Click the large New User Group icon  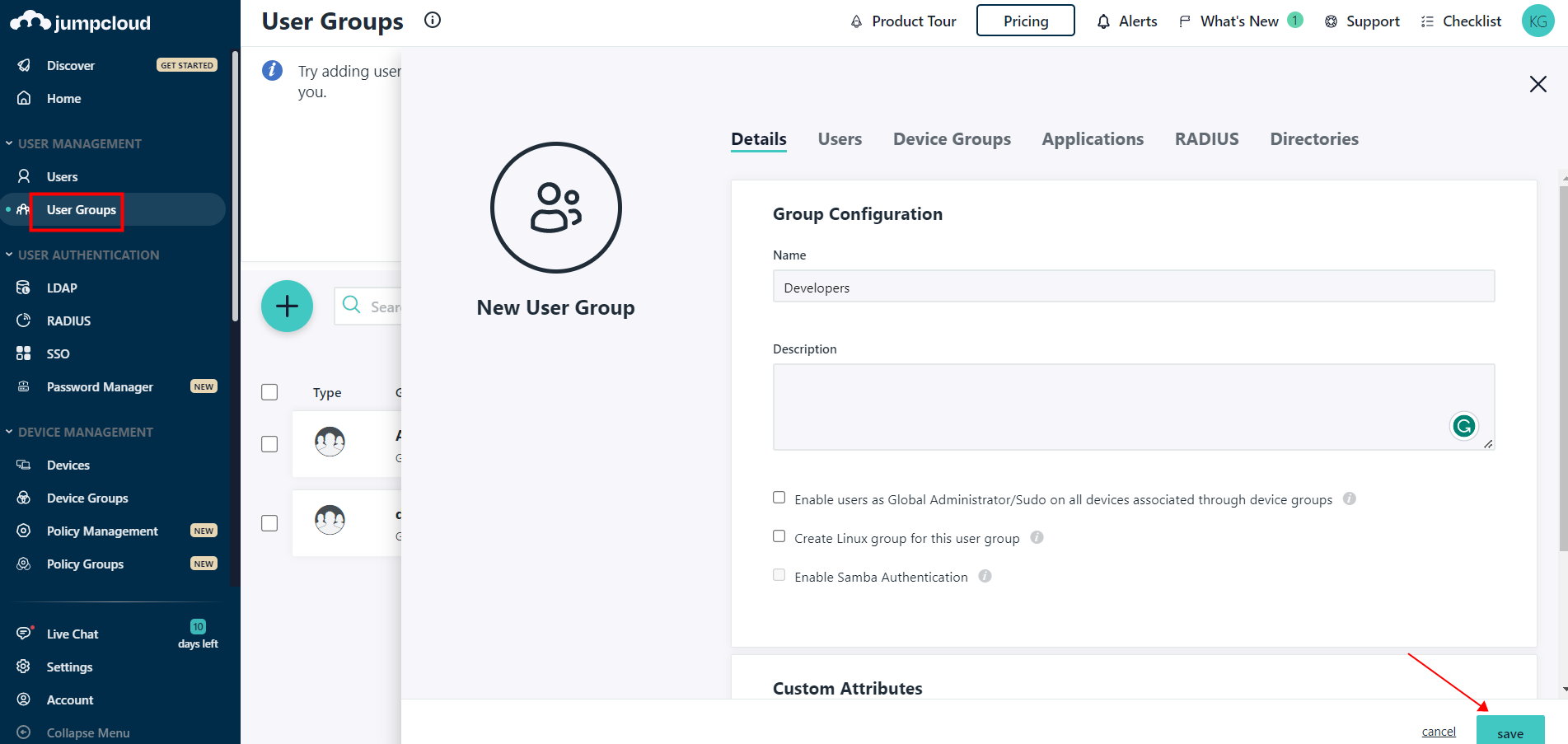pos(556,208)
